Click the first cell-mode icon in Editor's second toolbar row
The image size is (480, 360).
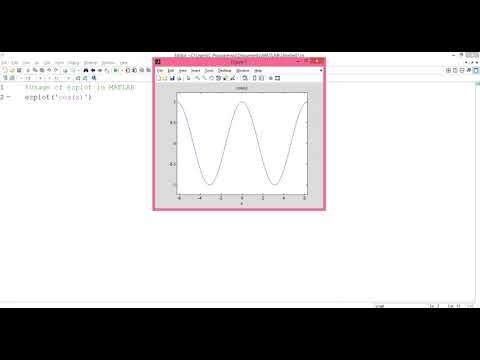(5, 78)
